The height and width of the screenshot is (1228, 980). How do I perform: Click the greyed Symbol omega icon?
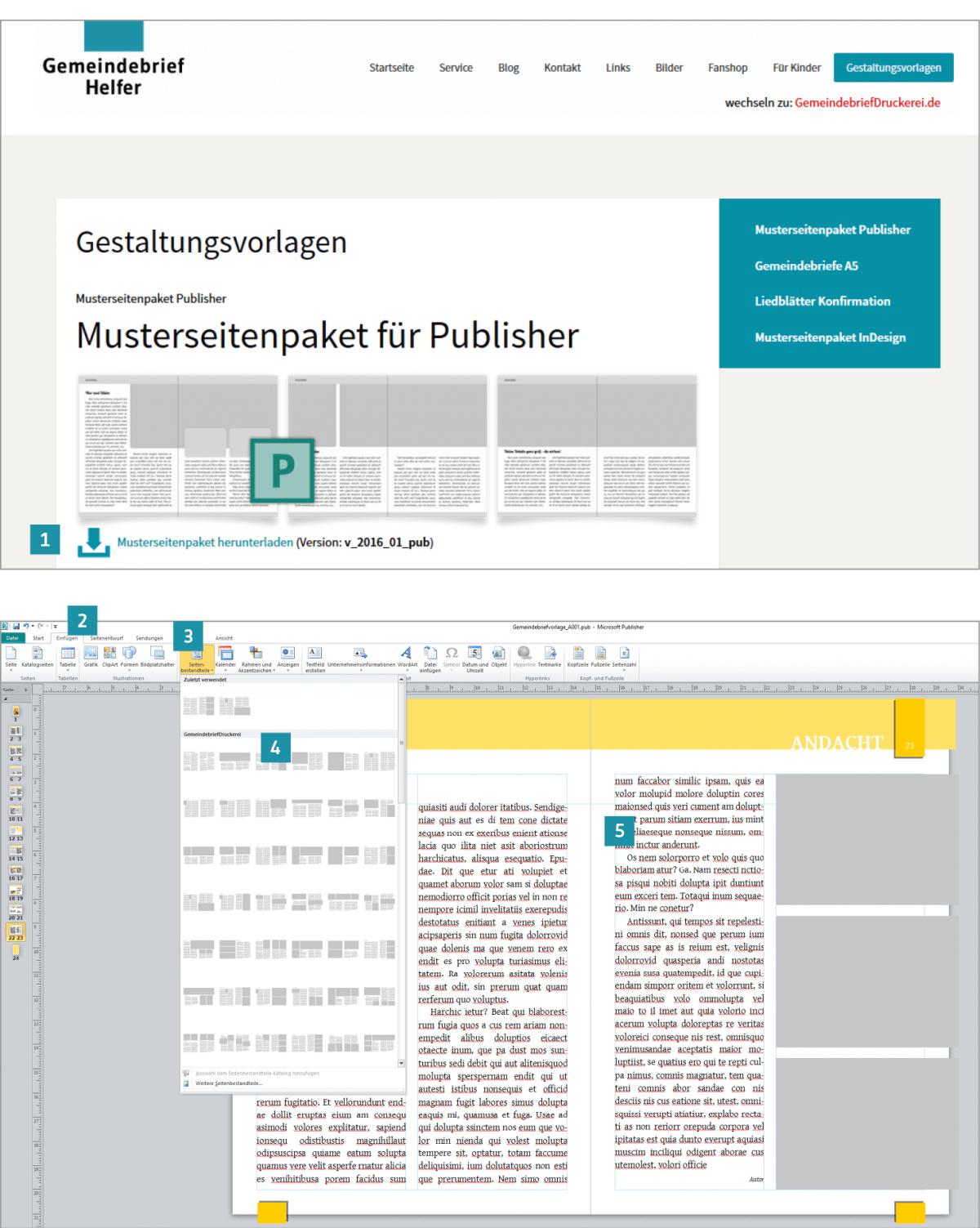click(x=452, y=656)
